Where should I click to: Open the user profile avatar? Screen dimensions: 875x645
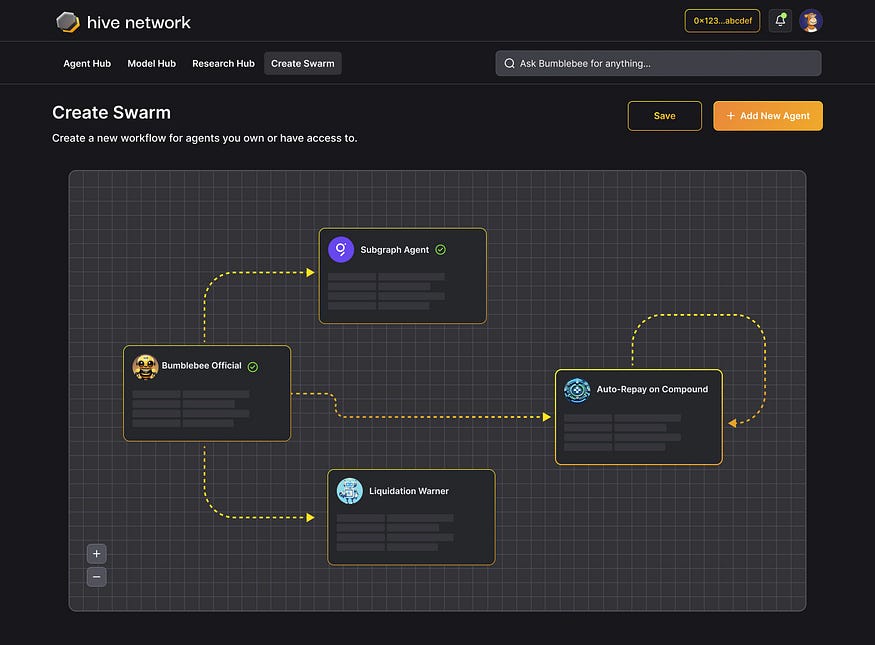(x=811, y=21)
